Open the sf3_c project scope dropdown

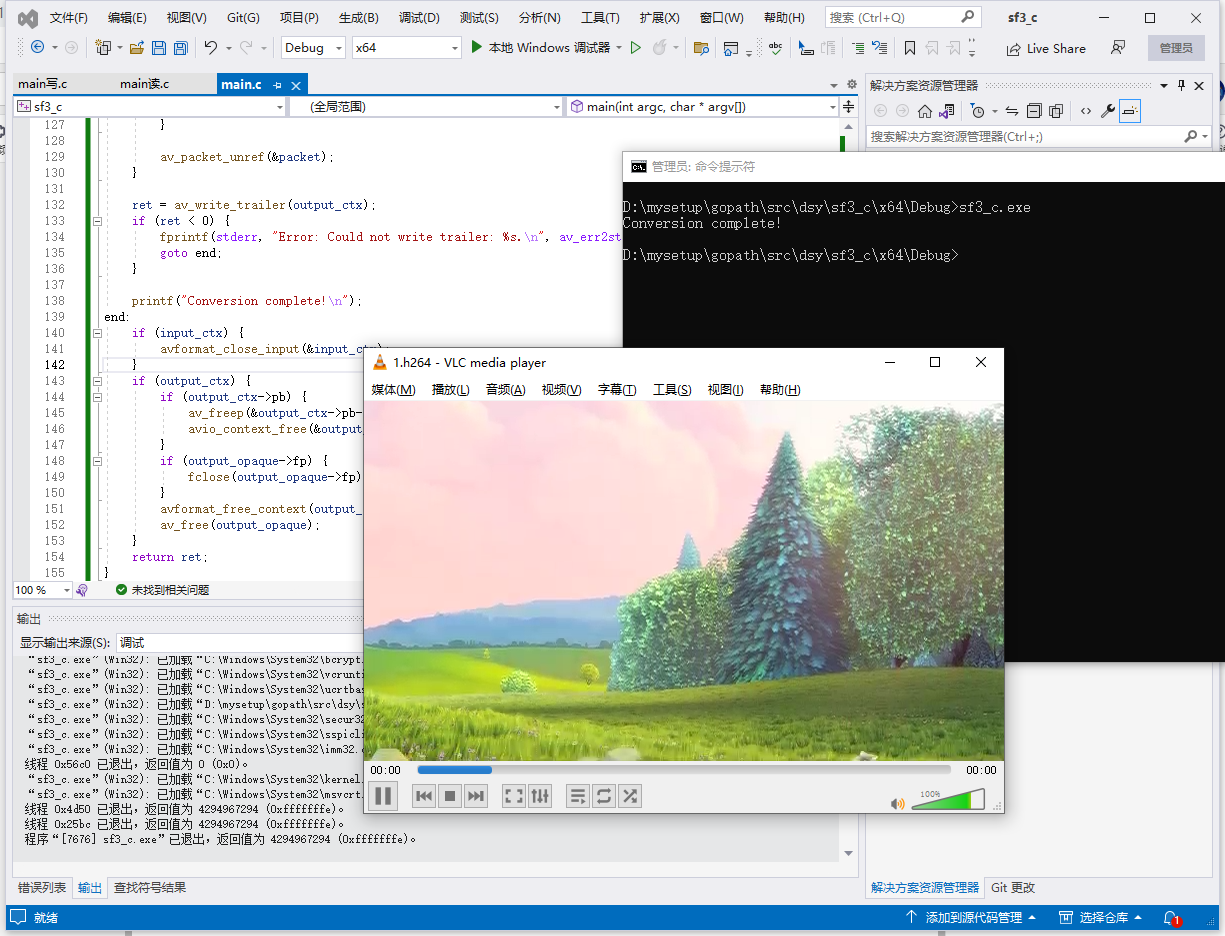[150, 106]
